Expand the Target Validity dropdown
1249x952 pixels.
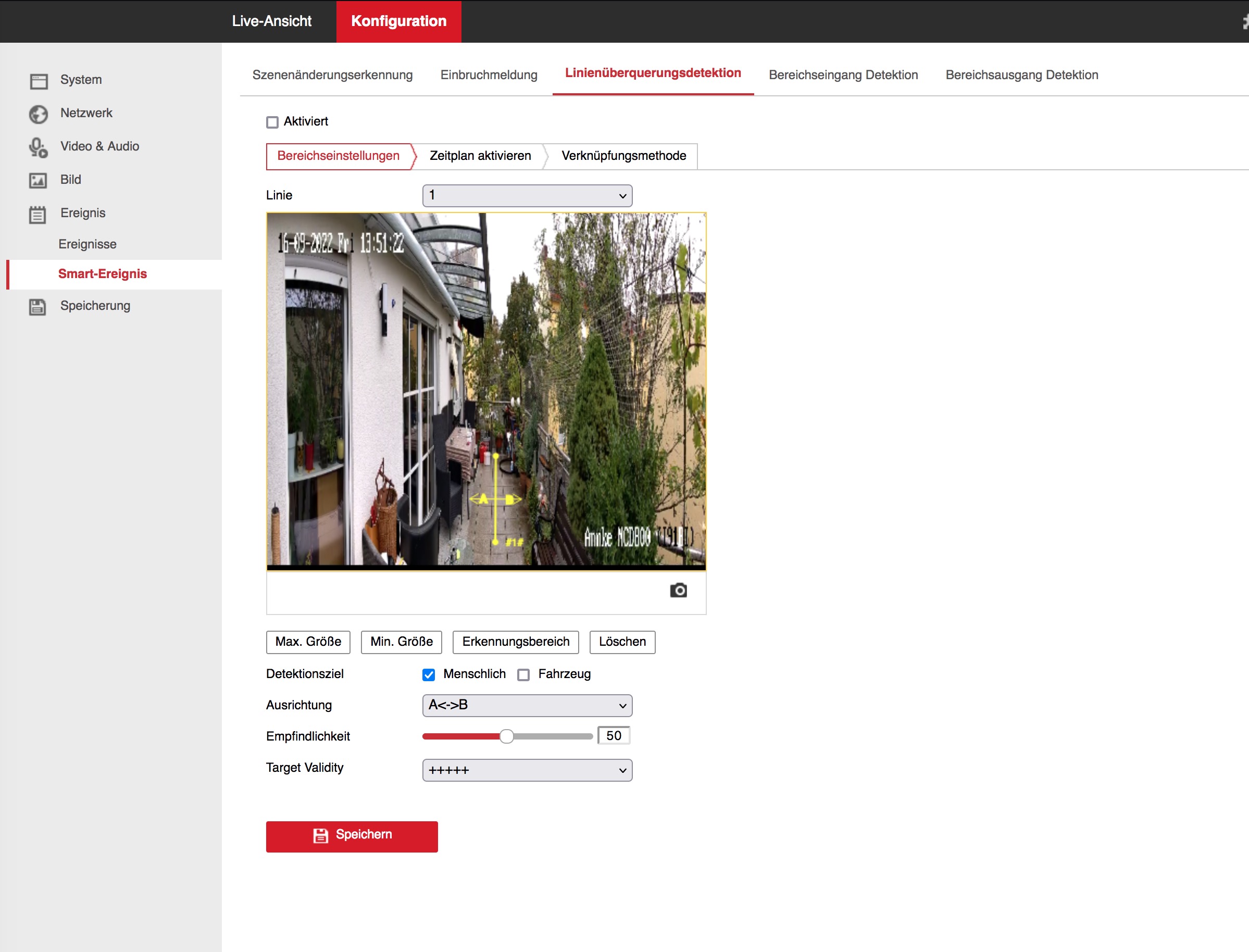click(527, 770)
